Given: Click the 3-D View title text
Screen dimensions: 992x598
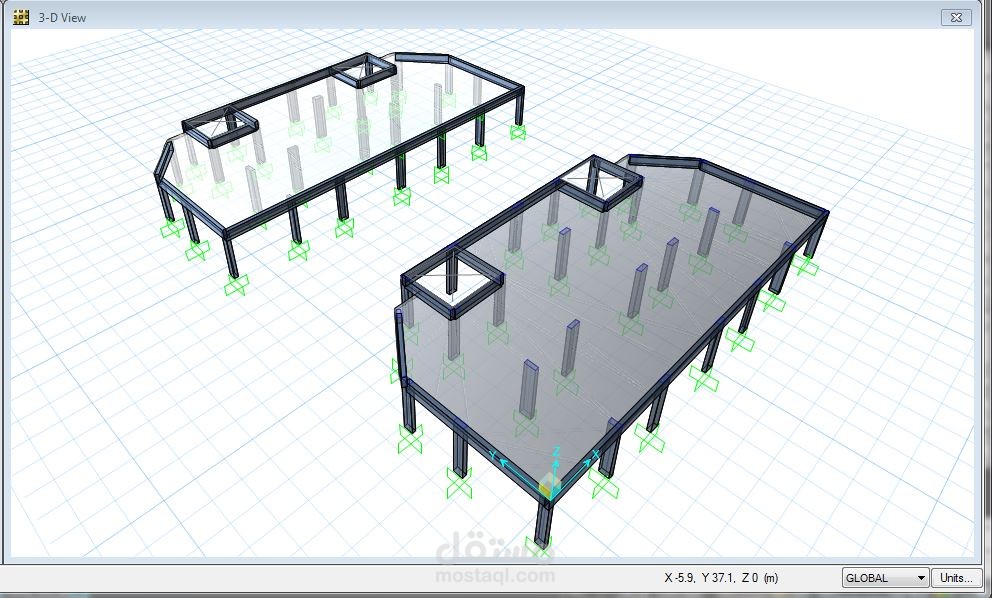Looking at the screenshot, I should [62, 18].
